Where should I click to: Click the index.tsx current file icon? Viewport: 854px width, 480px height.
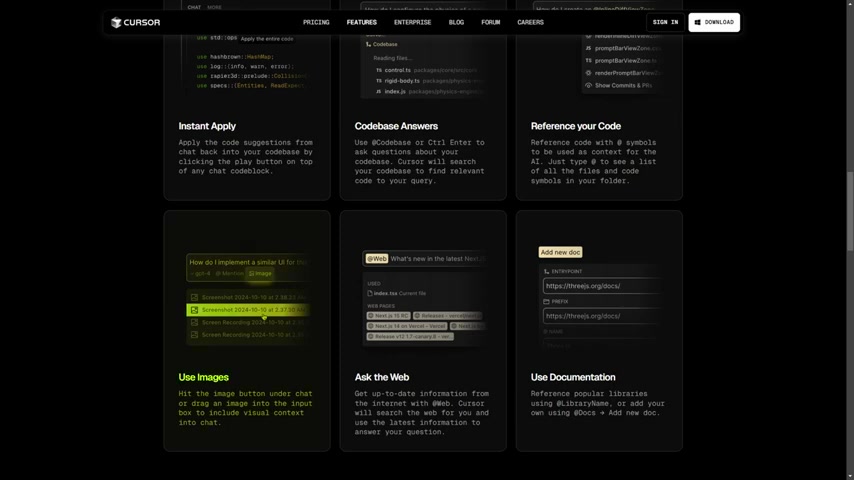coord(369,293)
